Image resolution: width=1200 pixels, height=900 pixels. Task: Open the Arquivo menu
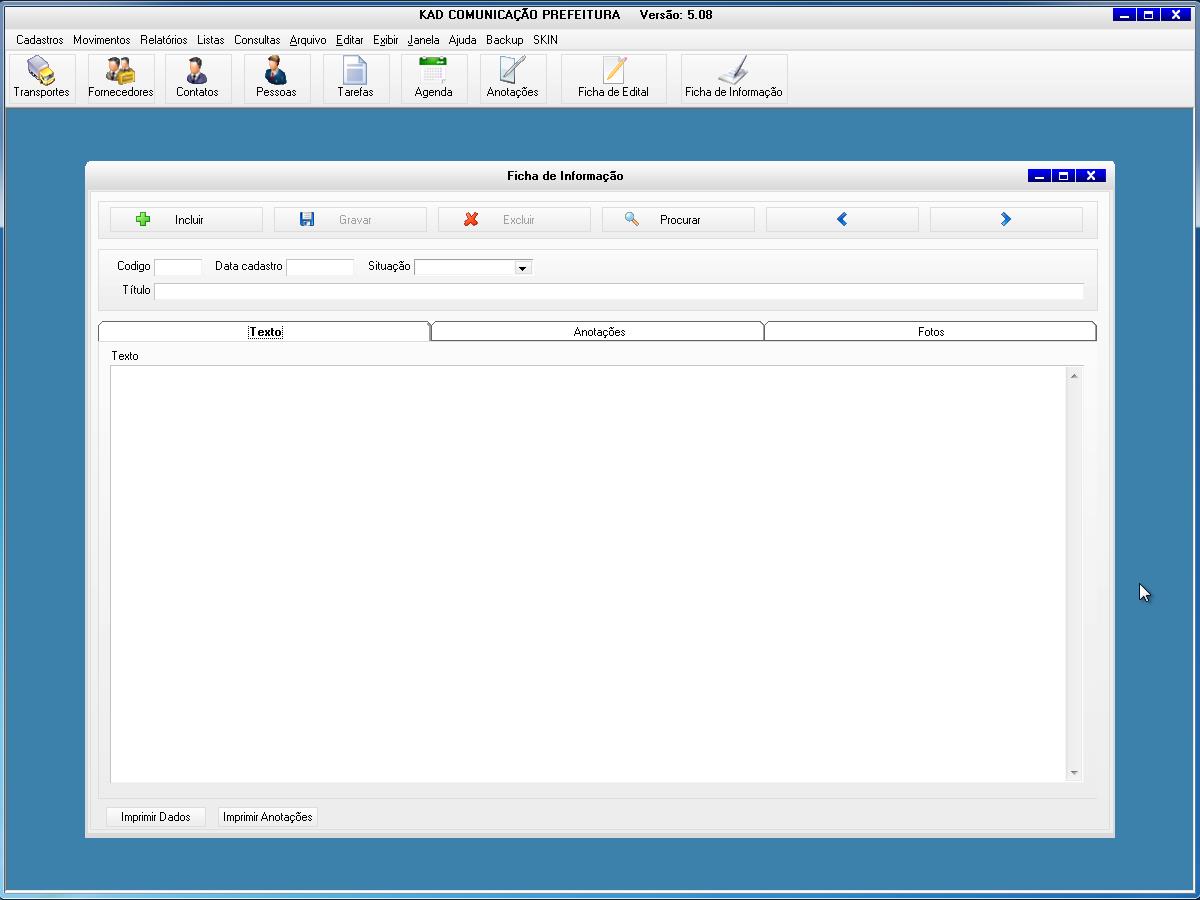(x=308, y=40)
